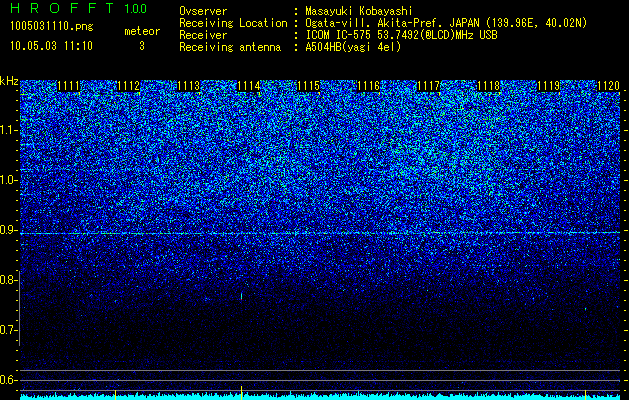Click the 1111 time label
This screenshot has width=629, height=400.
68,86
